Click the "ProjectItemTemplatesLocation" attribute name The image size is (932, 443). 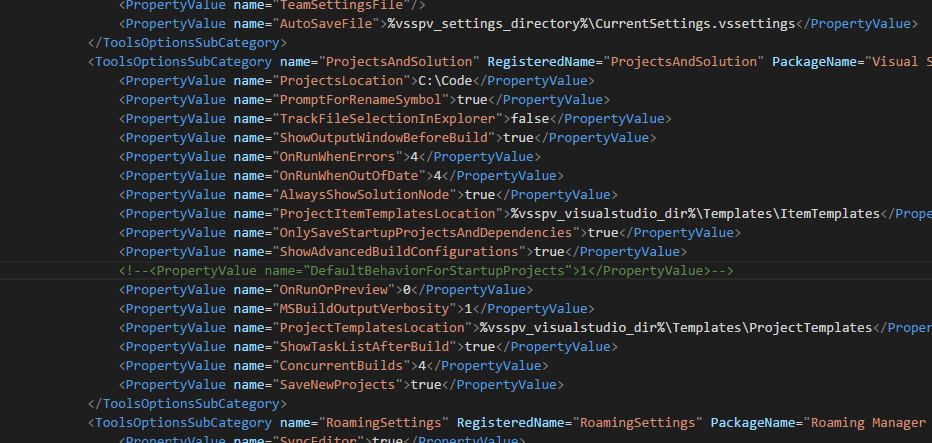388,213
